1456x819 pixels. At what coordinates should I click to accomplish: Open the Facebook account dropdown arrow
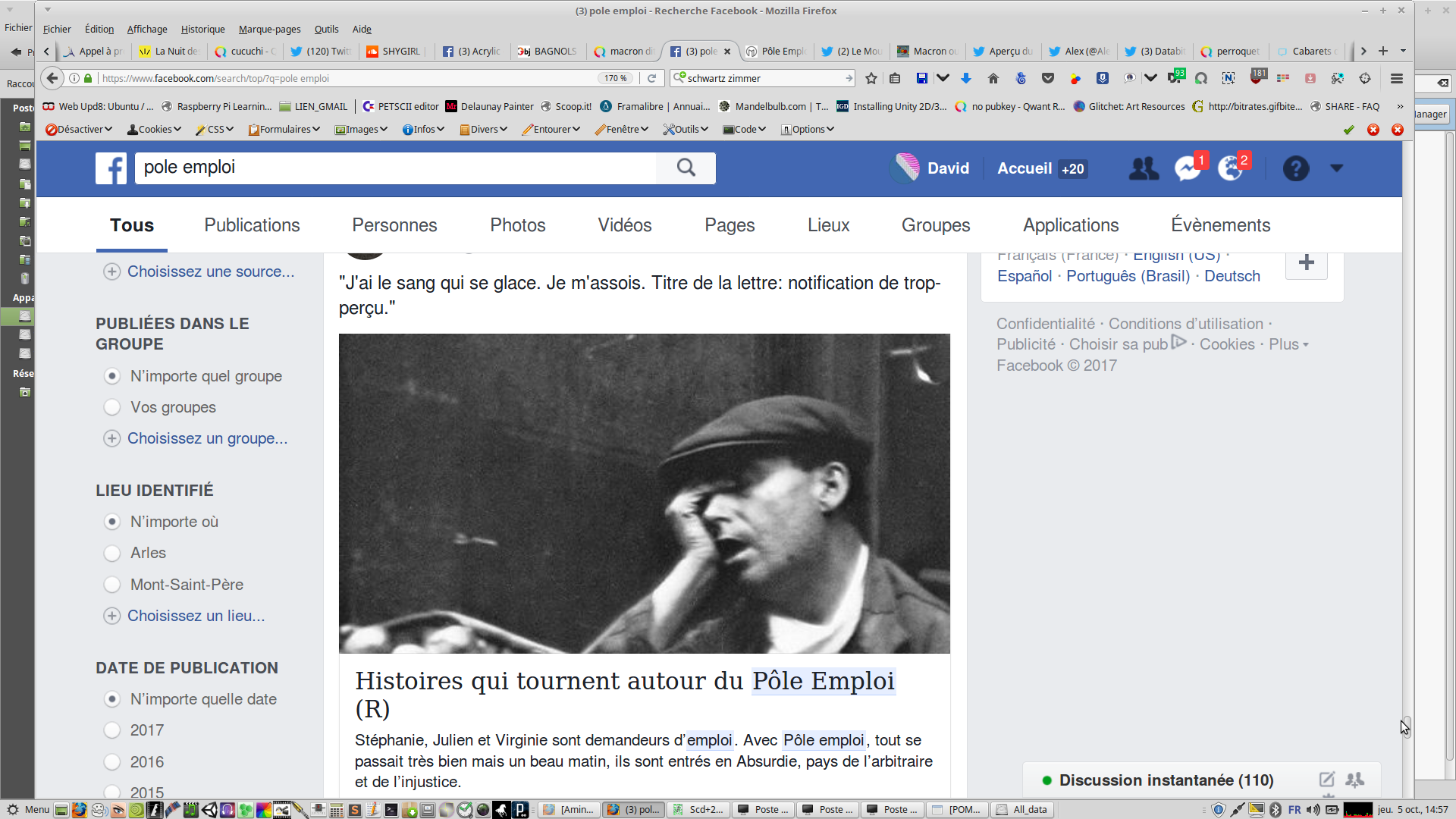pyautogui.click(x=1336, y=168)
